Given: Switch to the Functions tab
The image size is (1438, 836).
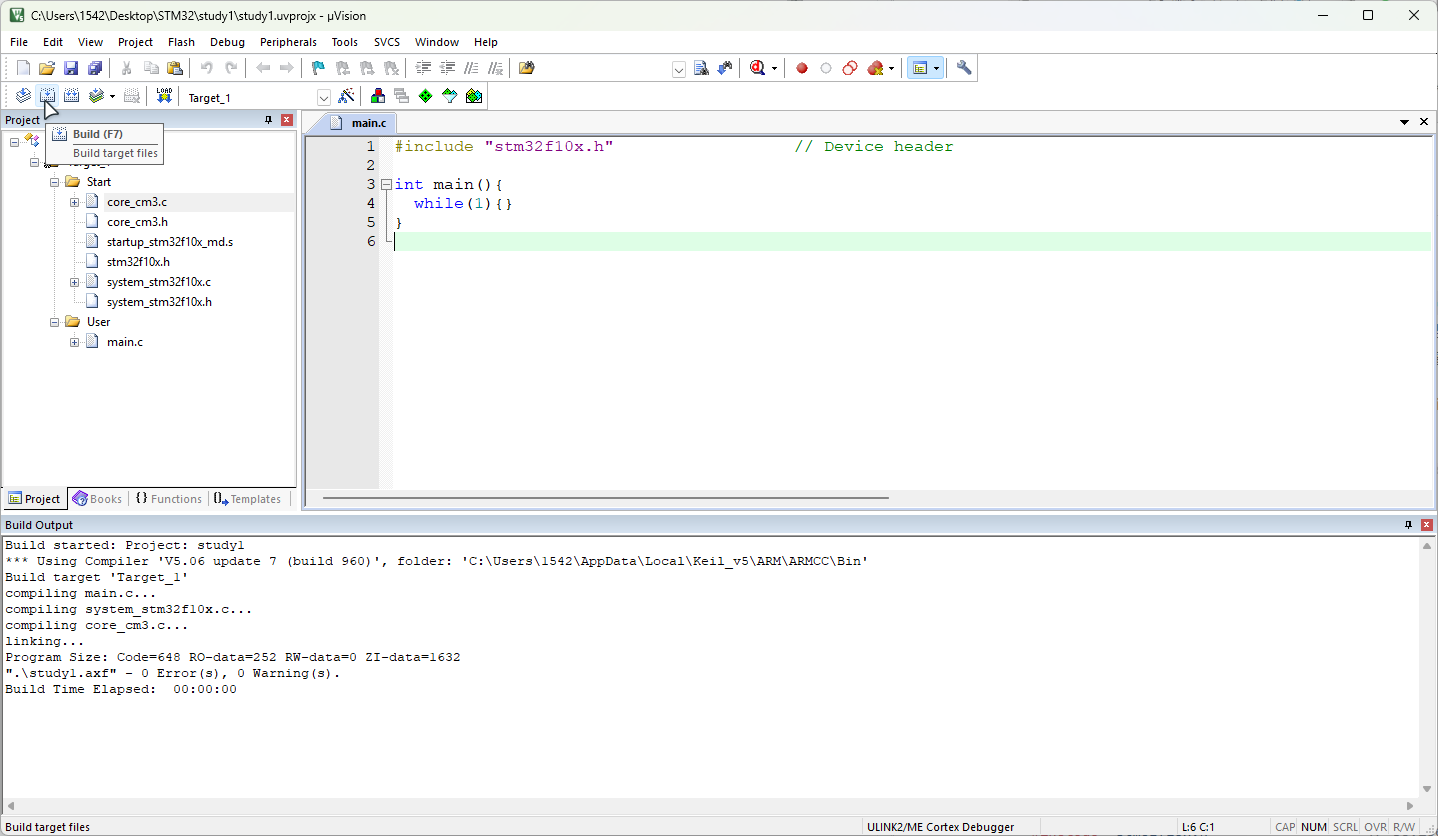Looking at the screenshot, I should [x=168, y=499].
